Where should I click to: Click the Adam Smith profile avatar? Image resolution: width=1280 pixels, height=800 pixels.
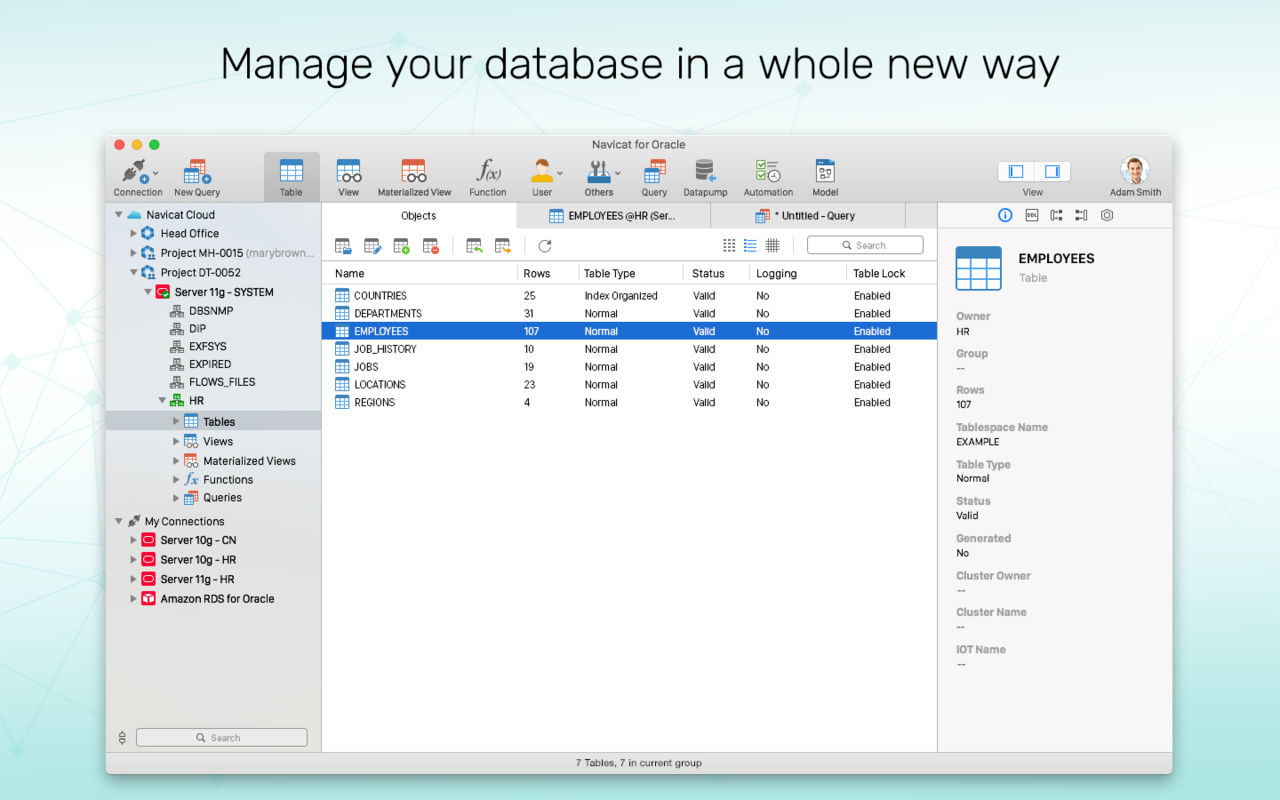click(x=1135, y=170)
